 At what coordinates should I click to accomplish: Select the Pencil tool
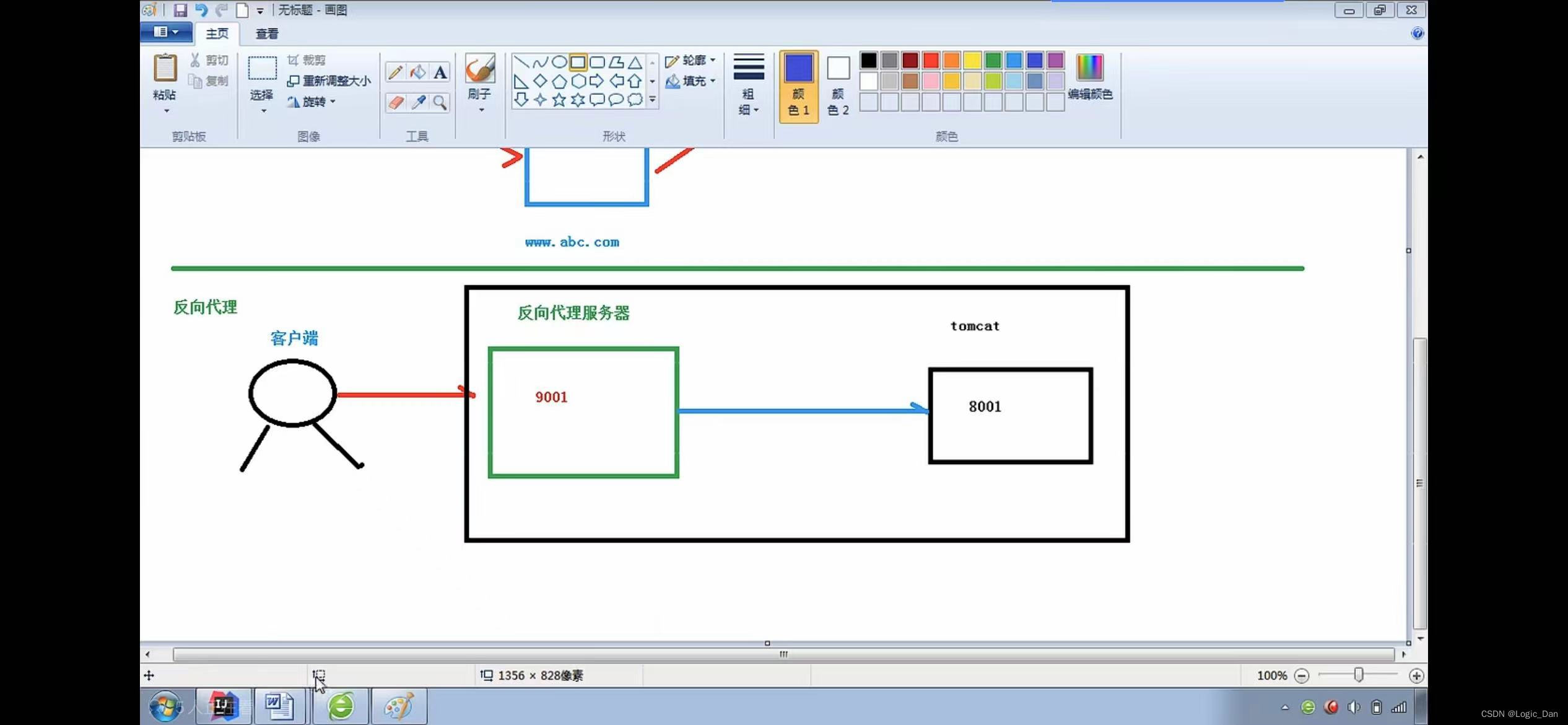[x=395, y=72]
